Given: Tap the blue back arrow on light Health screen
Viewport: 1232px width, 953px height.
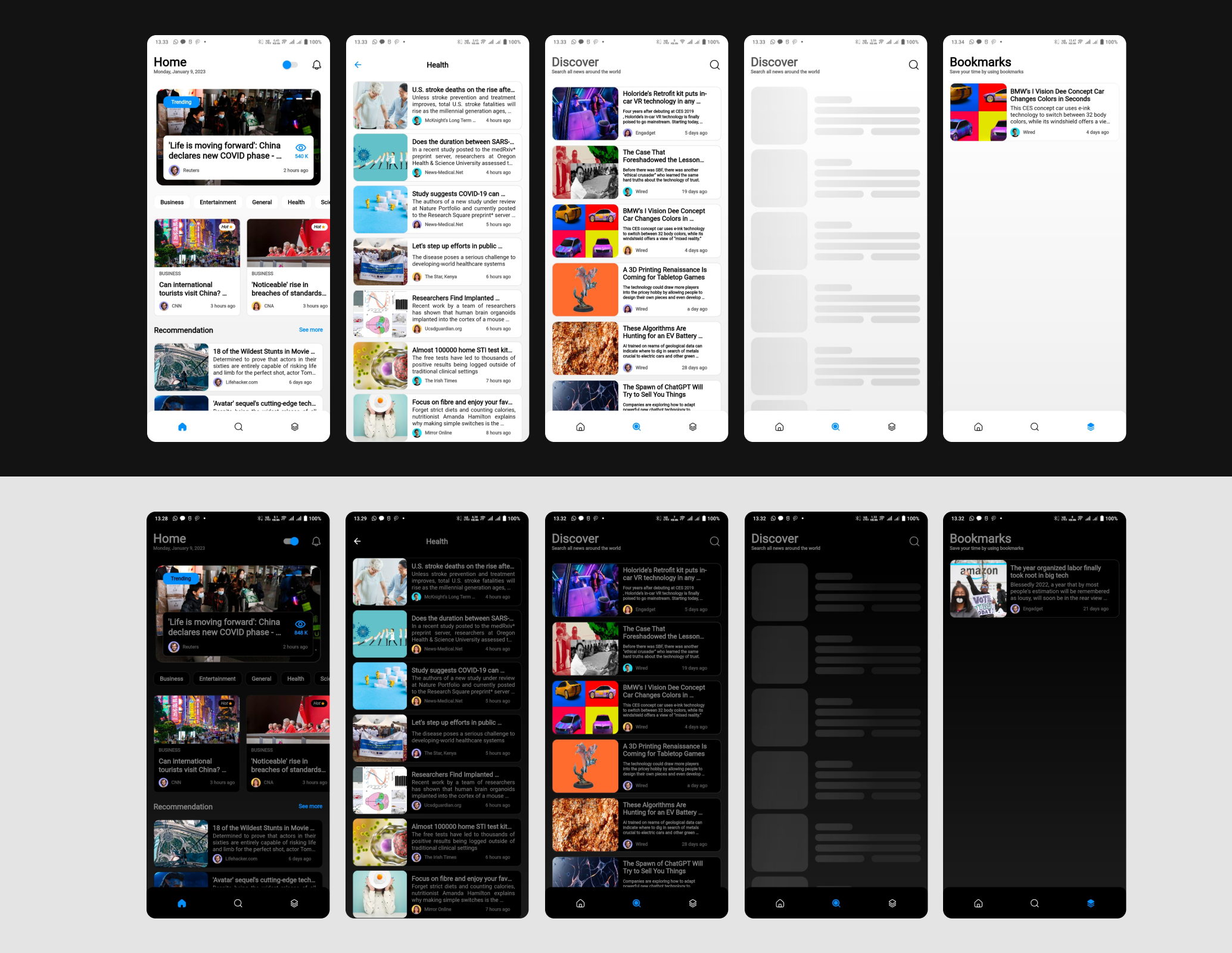Looking at the screenshot, I should (357, 65).
